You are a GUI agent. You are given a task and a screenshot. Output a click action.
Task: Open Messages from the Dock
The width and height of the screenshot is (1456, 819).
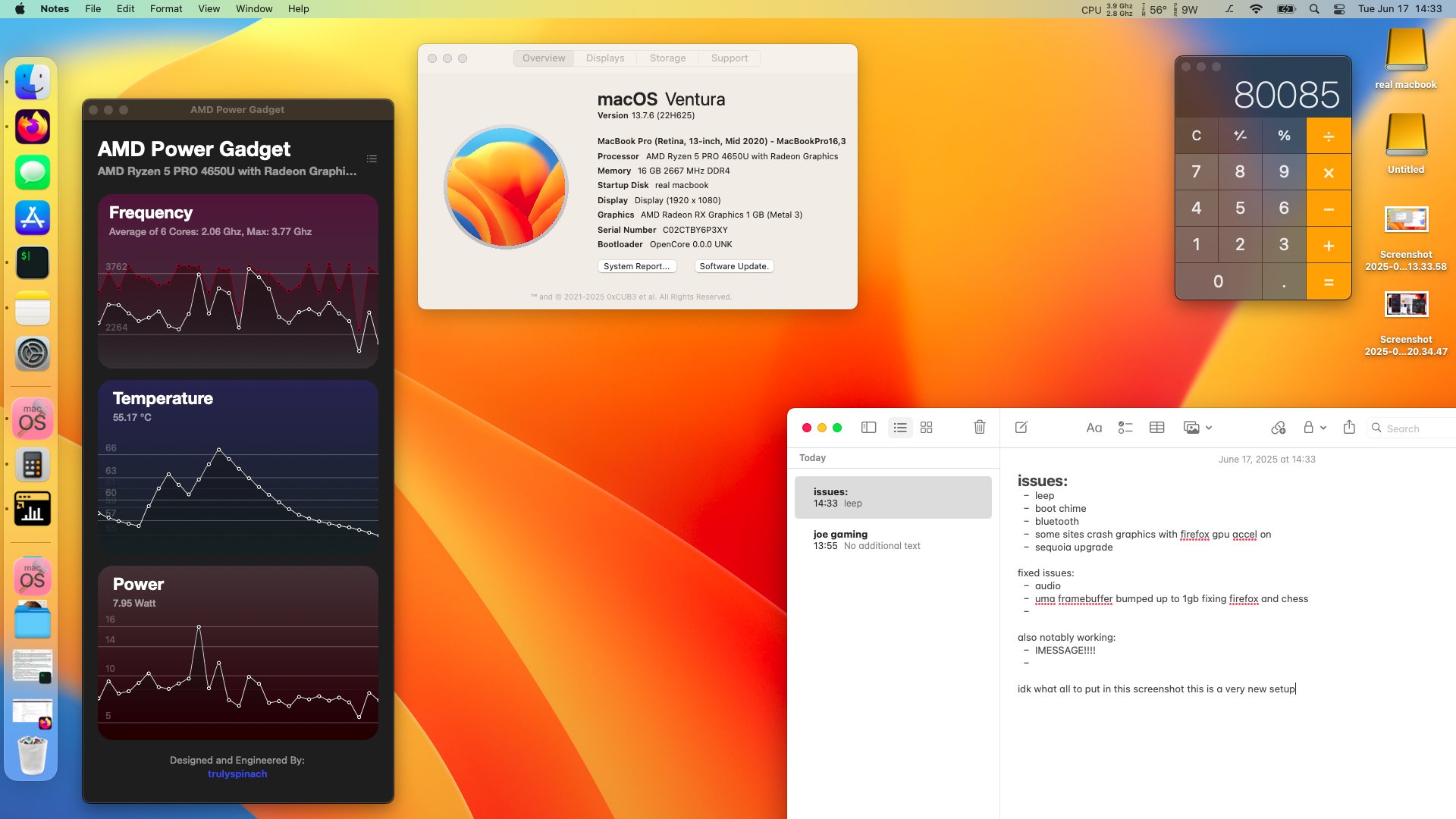coord(33,172)
